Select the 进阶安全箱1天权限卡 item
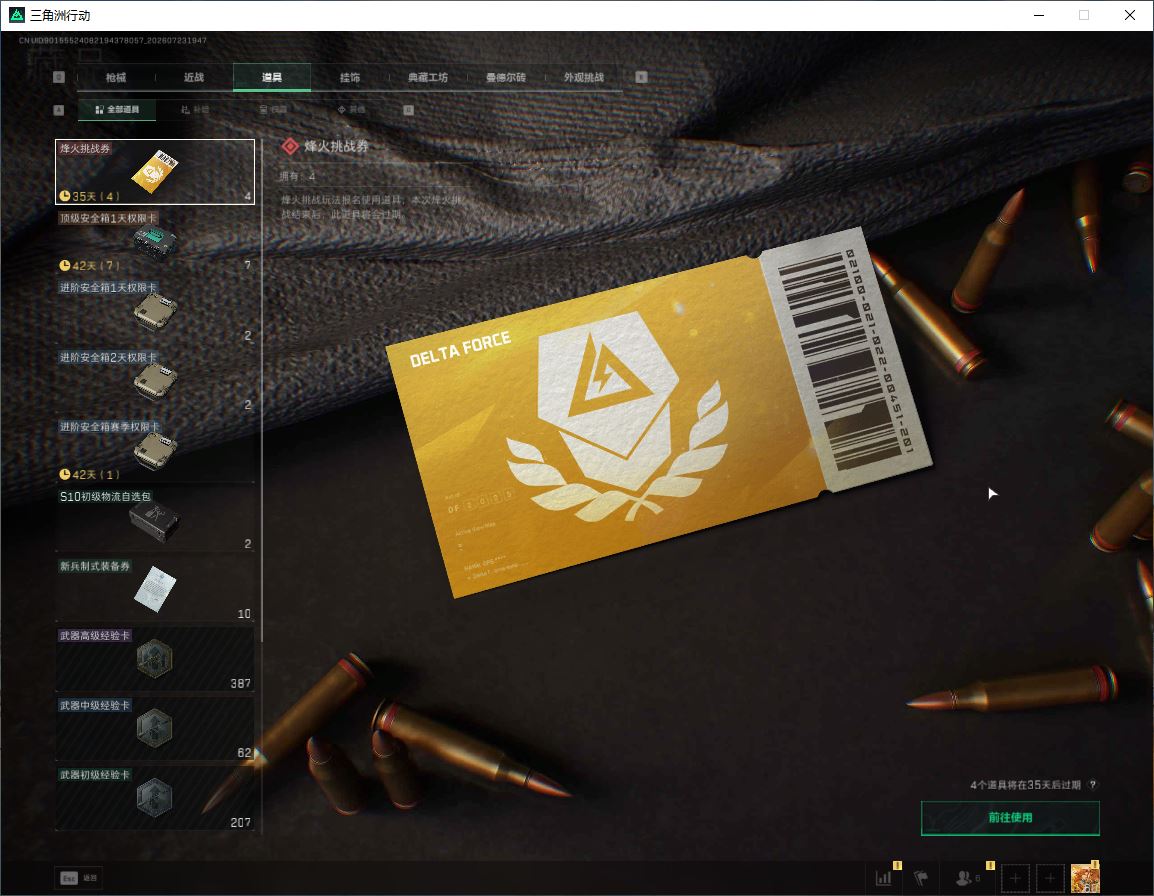Viewport: 1154px width, 896px height. coord(155,311)
